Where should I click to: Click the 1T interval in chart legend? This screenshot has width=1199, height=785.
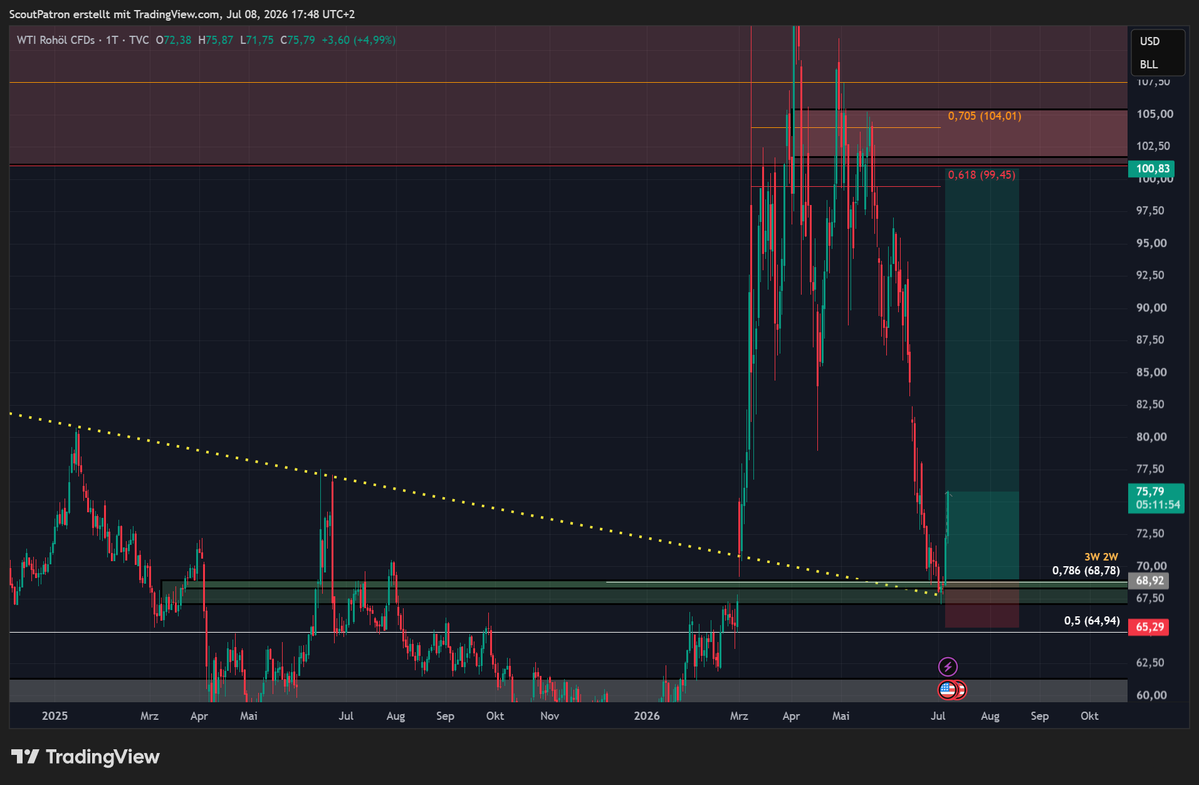[112, 40]
